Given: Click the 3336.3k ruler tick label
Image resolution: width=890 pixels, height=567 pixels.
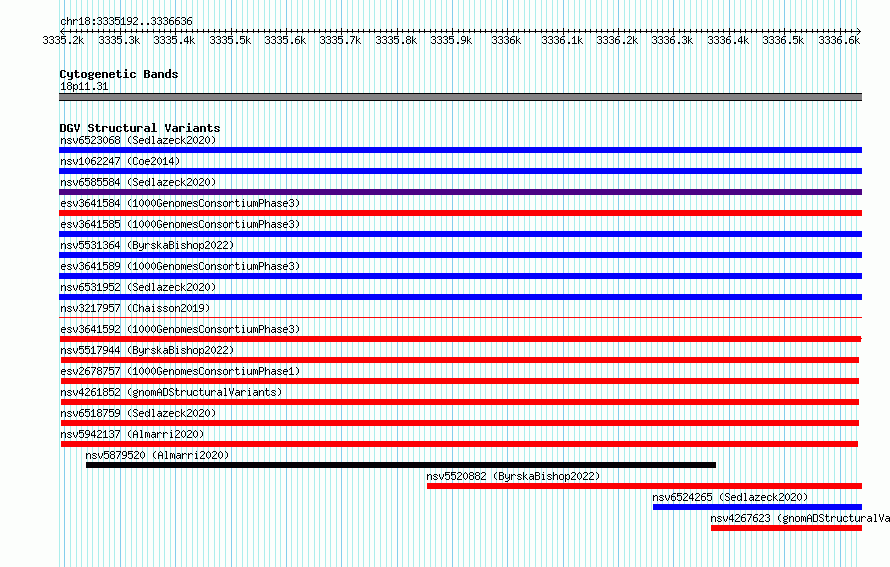Looking at the screenshot, I should click(672, 40).
